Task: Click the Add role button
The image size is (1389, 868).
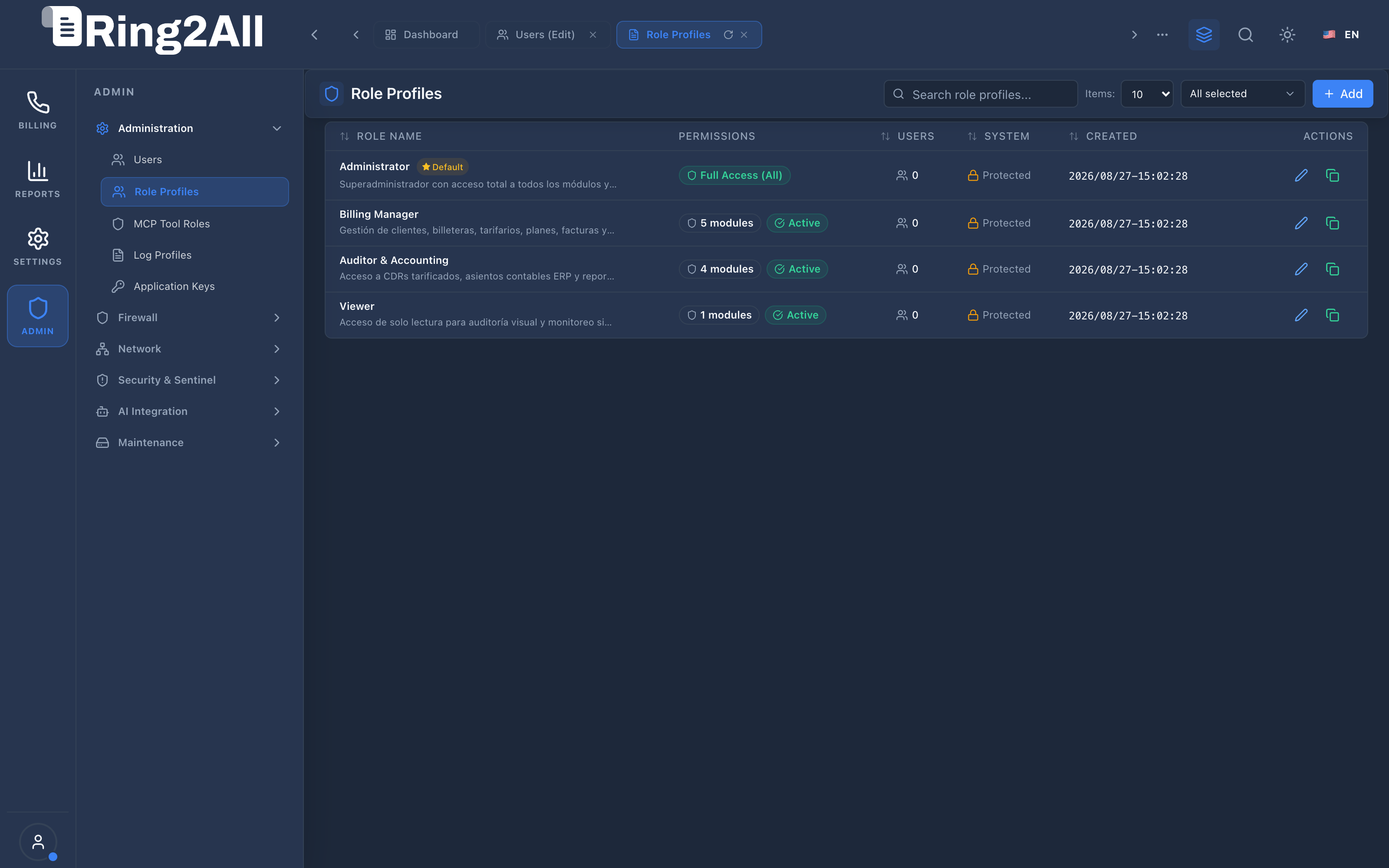Action: pos(1343,94)
